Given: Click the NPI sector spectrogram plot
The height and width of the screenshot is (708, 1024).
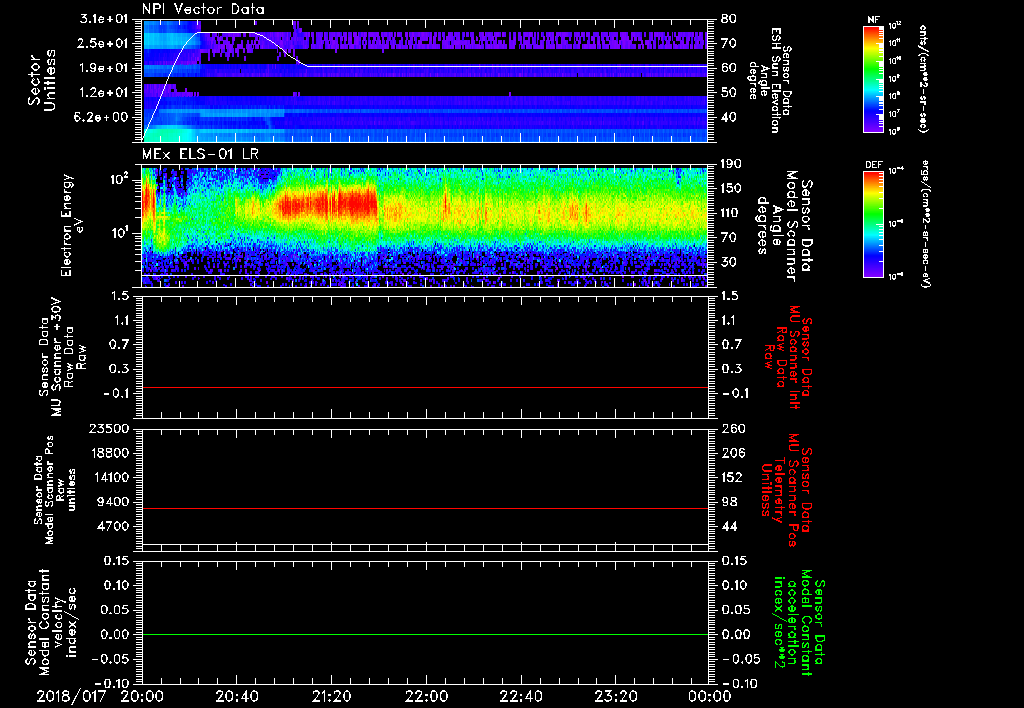Looking at the screenshot, I should coord(424,80).
